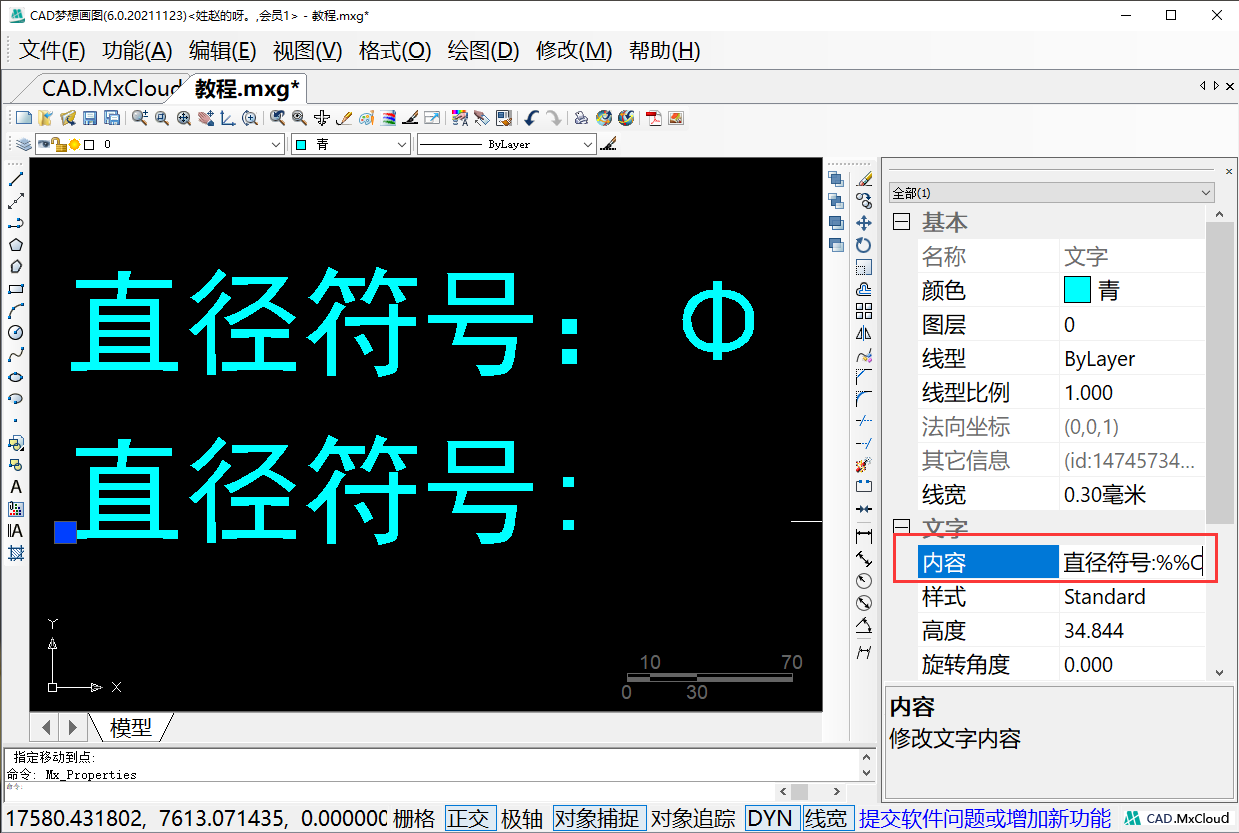Click the PDF export icon
The height and width of the screenshot is (833, 1239).
653,118
